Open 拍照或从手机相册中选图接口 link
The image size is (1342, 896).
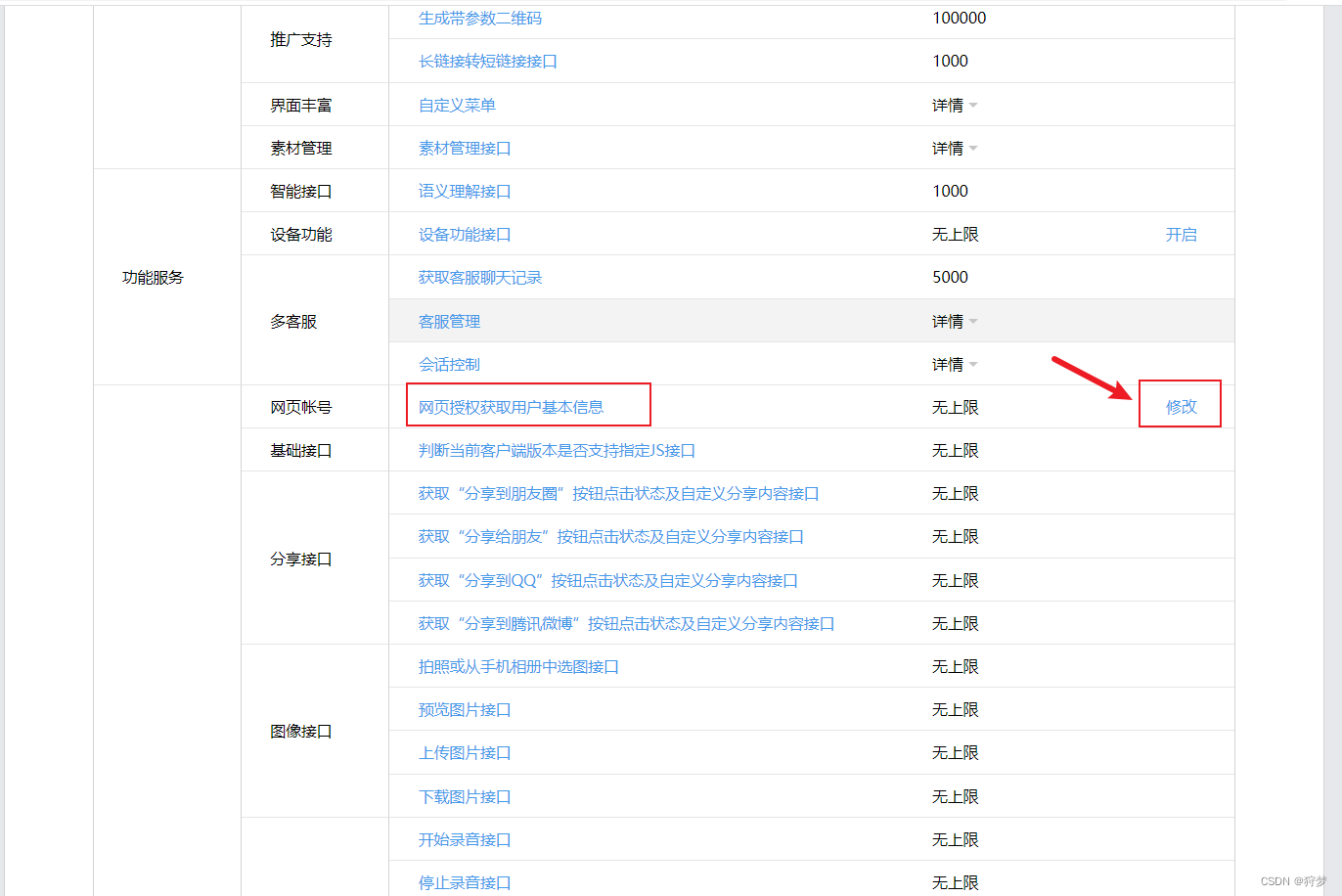click(518, 667)
